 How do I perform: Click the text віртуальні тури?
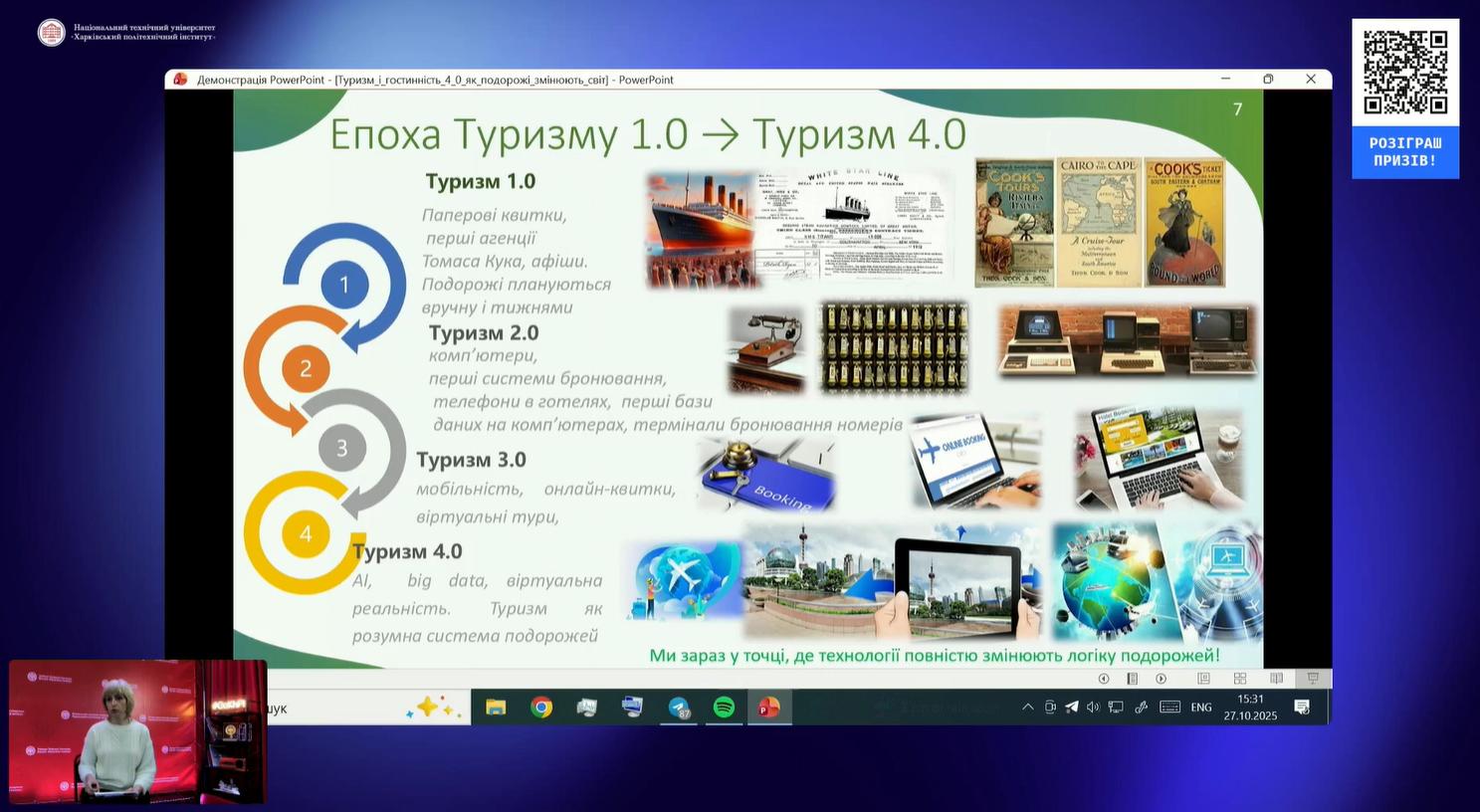[x=488, y=517]
